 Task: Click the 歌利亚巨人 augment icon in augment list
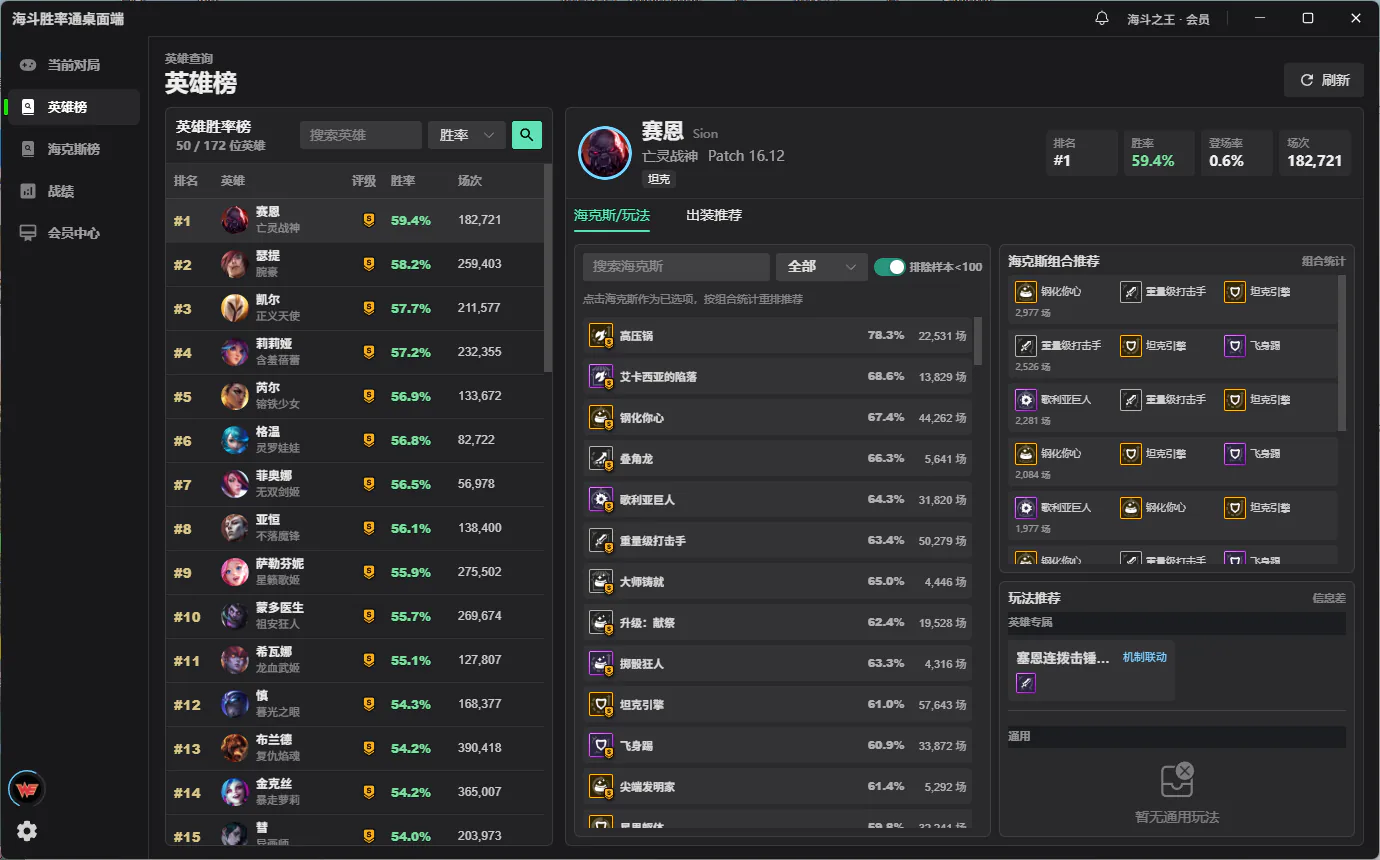(x=601, y=499)
